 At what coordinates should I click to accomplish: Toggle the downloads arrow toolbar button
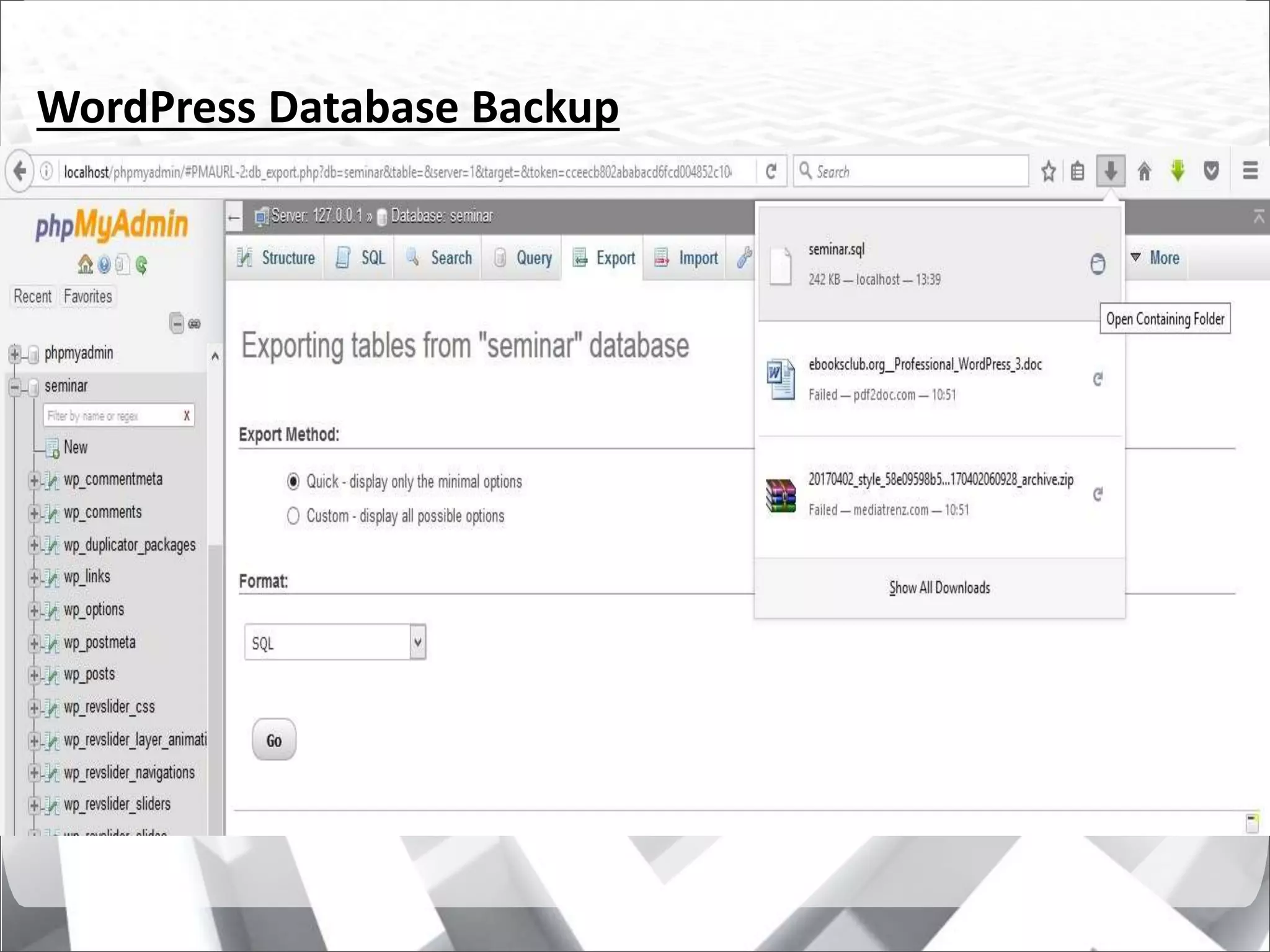coord(1111,171)
